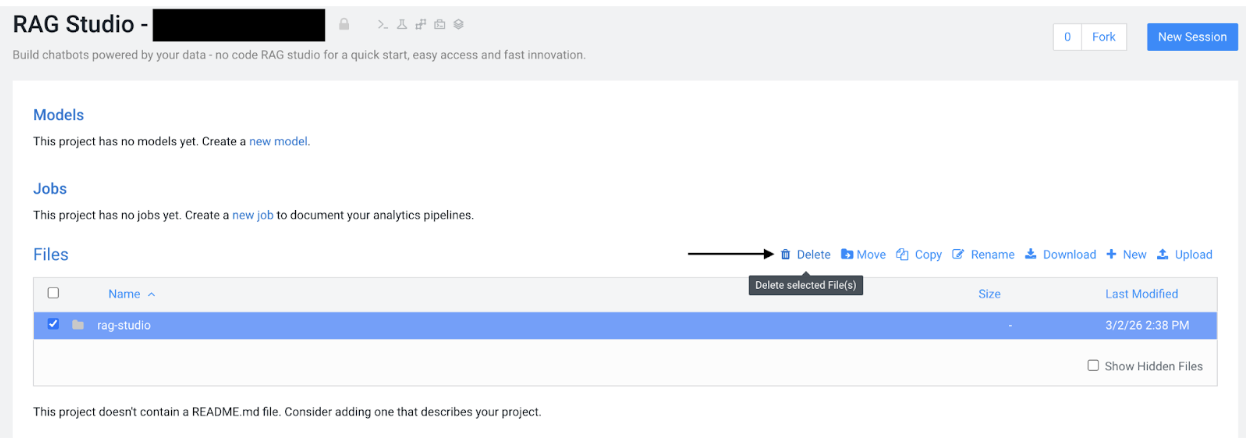Enable Show Hidden Files checkbox
The width and height of the screenshot is (1252, 444).
click(x=1093, y=366)
